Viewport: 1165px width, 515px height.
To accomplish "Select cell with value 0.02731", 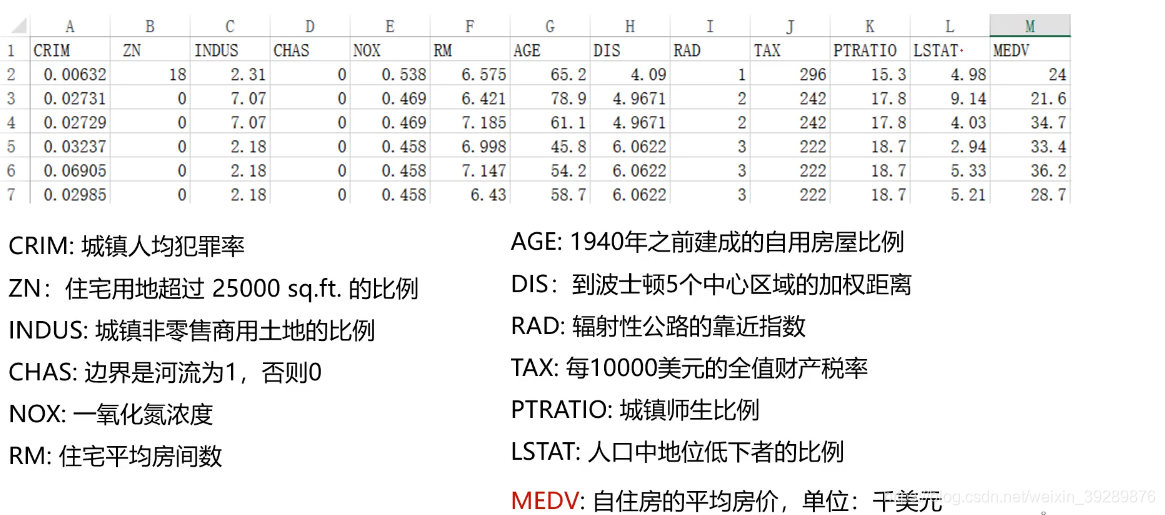I will coord(71,99).
